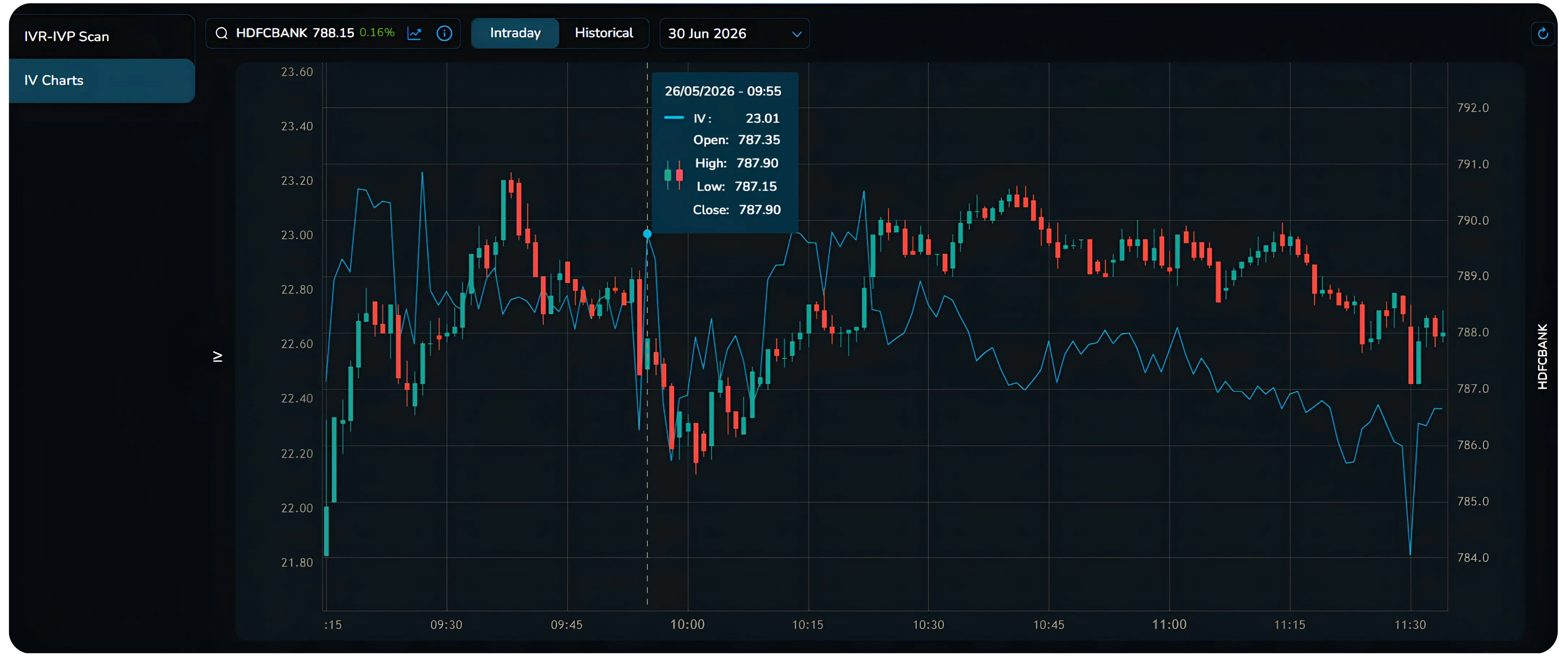This screenshot has height=662, width=1568.
Task: Click the tooltip Open value 787.35
Action: click(758, 140)
